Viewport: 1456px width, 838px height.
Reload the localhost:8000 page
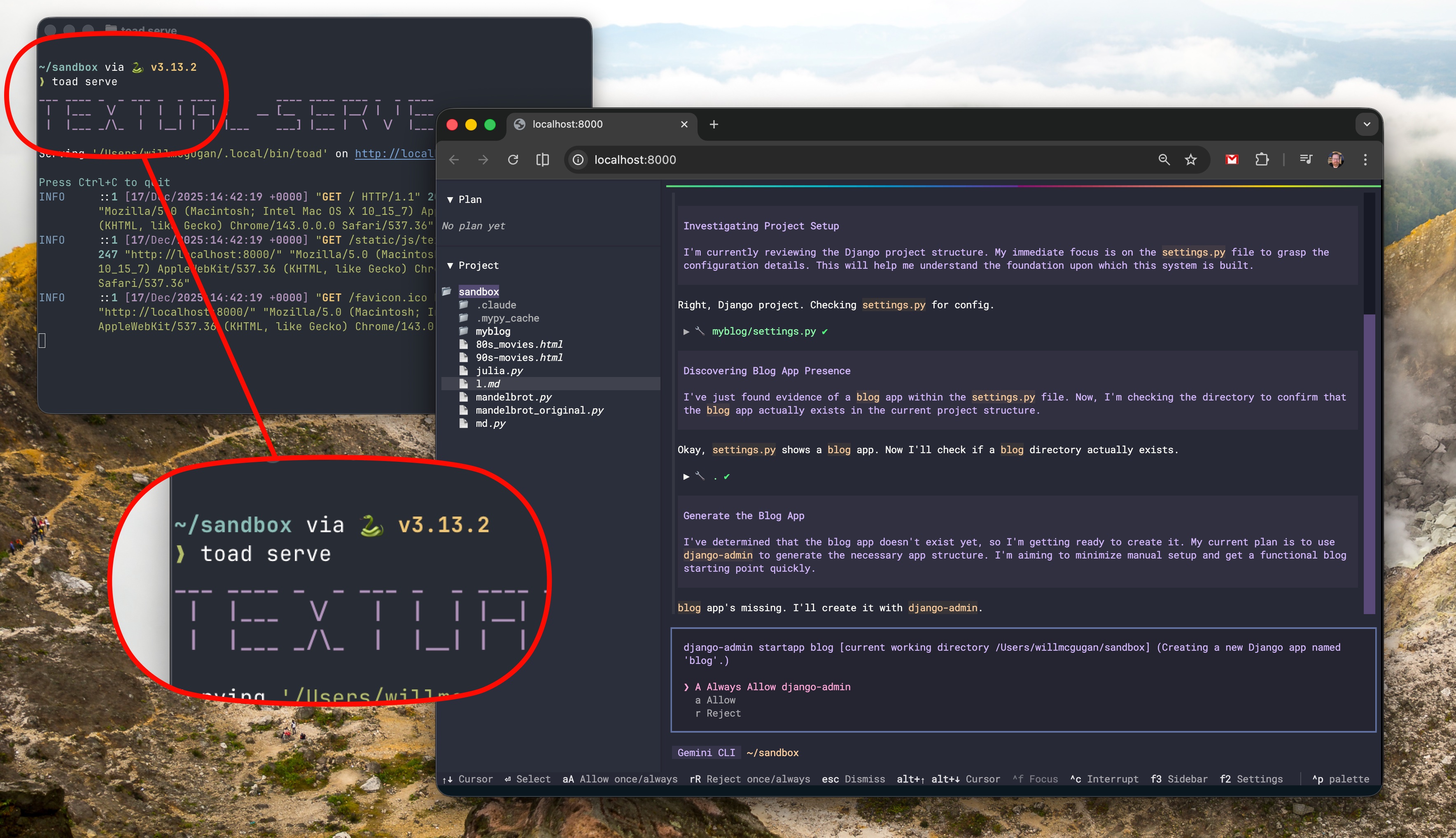click(x=513, y=159)
